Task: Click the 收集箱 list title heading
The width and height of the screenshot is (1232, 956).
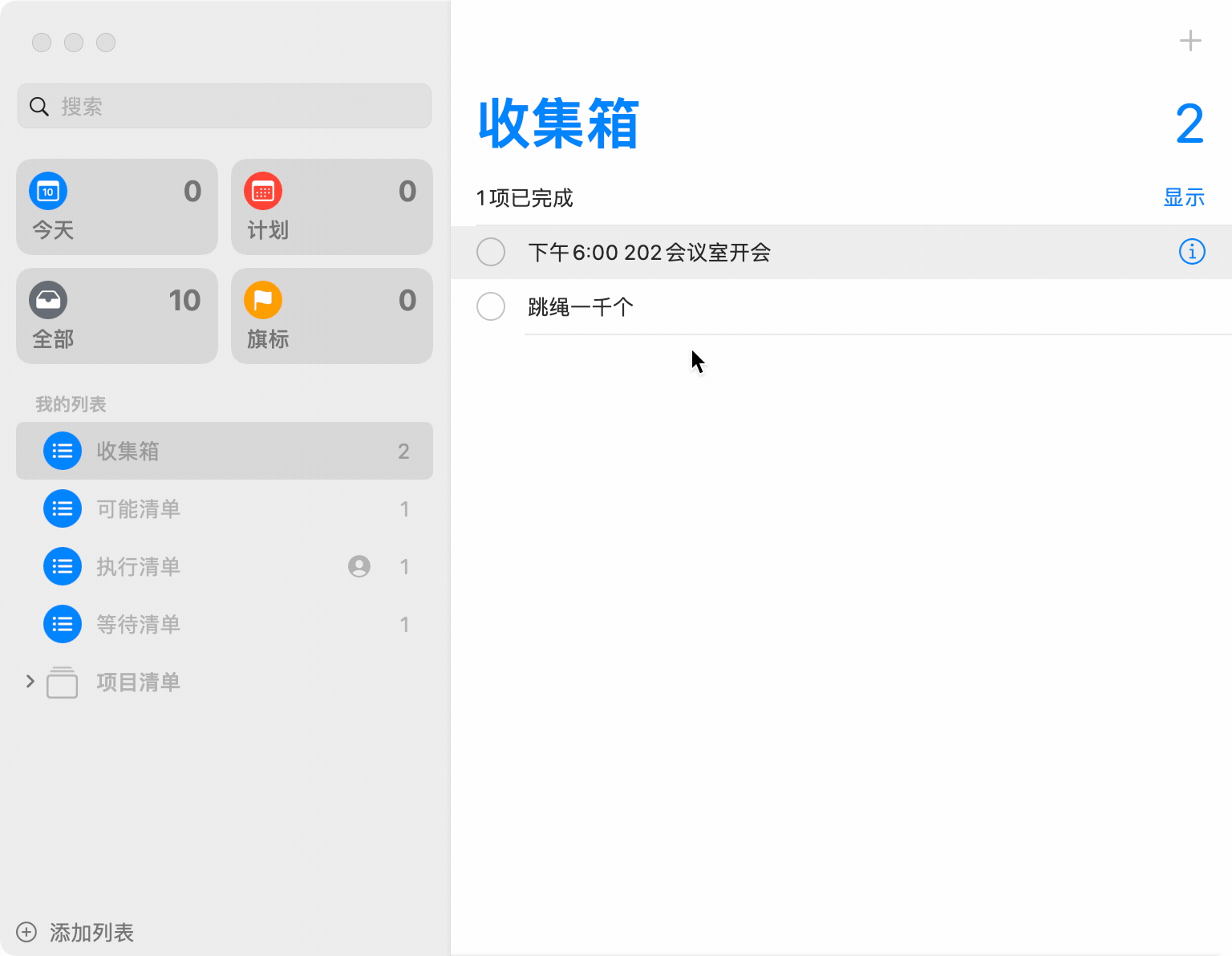Action: (x=558, y=124)
